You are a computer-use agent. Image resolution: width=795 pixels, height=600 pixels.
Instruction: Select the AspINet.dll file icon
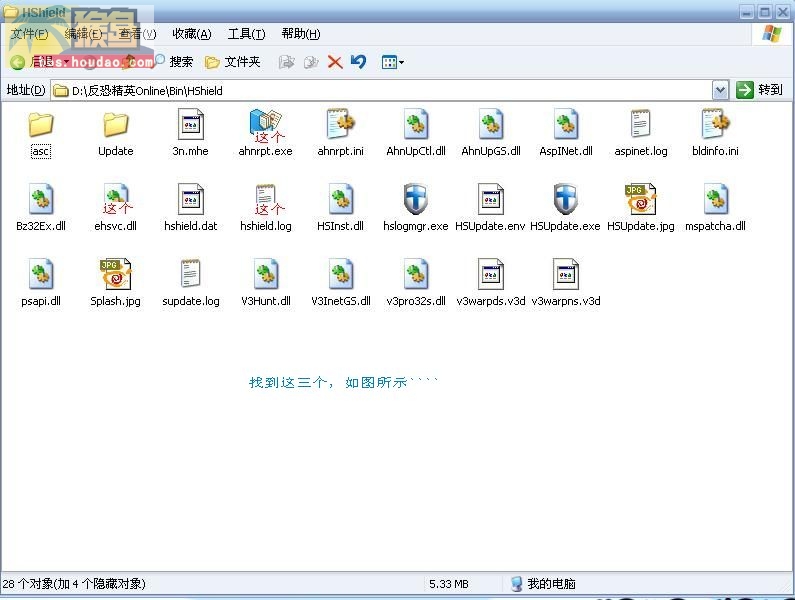point(566,124)
